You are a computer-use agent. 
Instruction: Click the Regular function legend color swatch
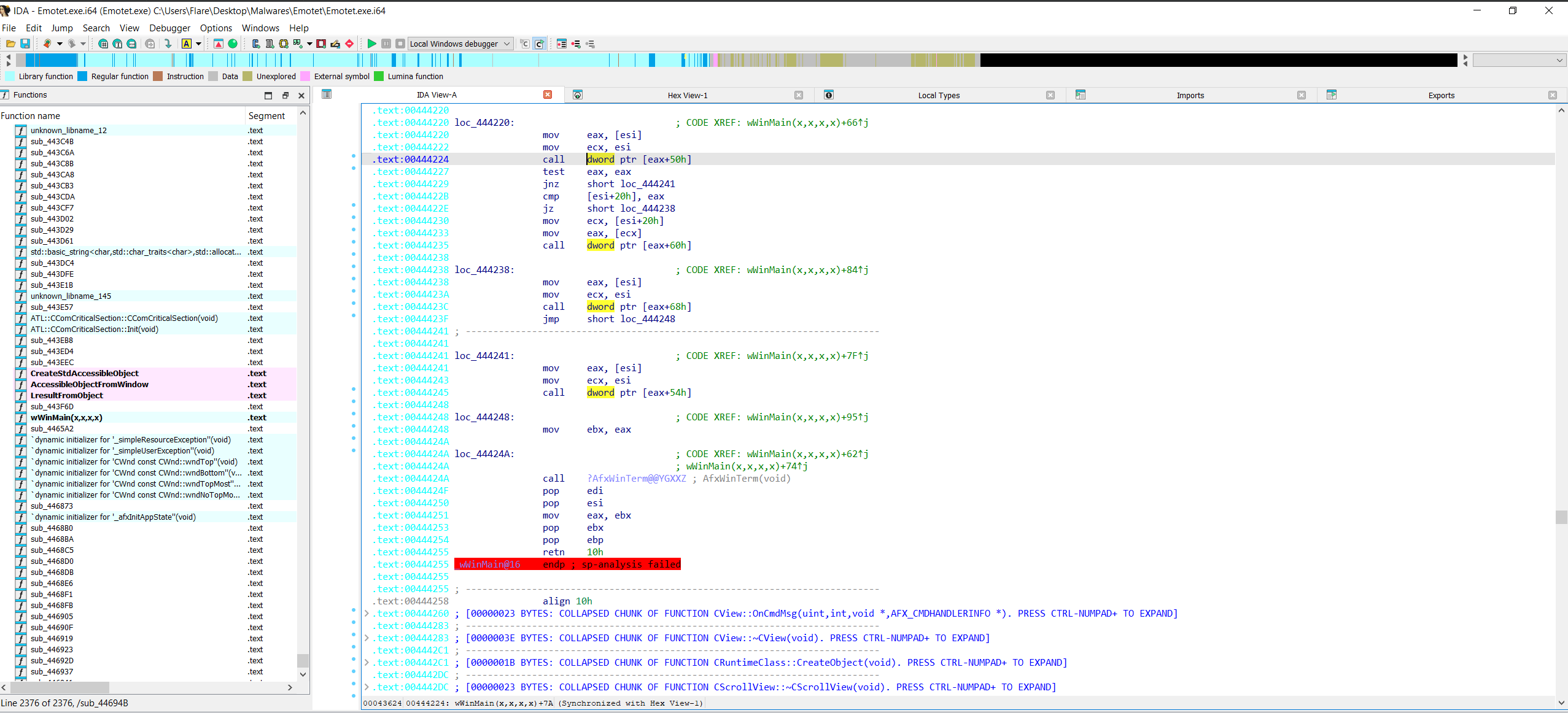click(82, 76)
